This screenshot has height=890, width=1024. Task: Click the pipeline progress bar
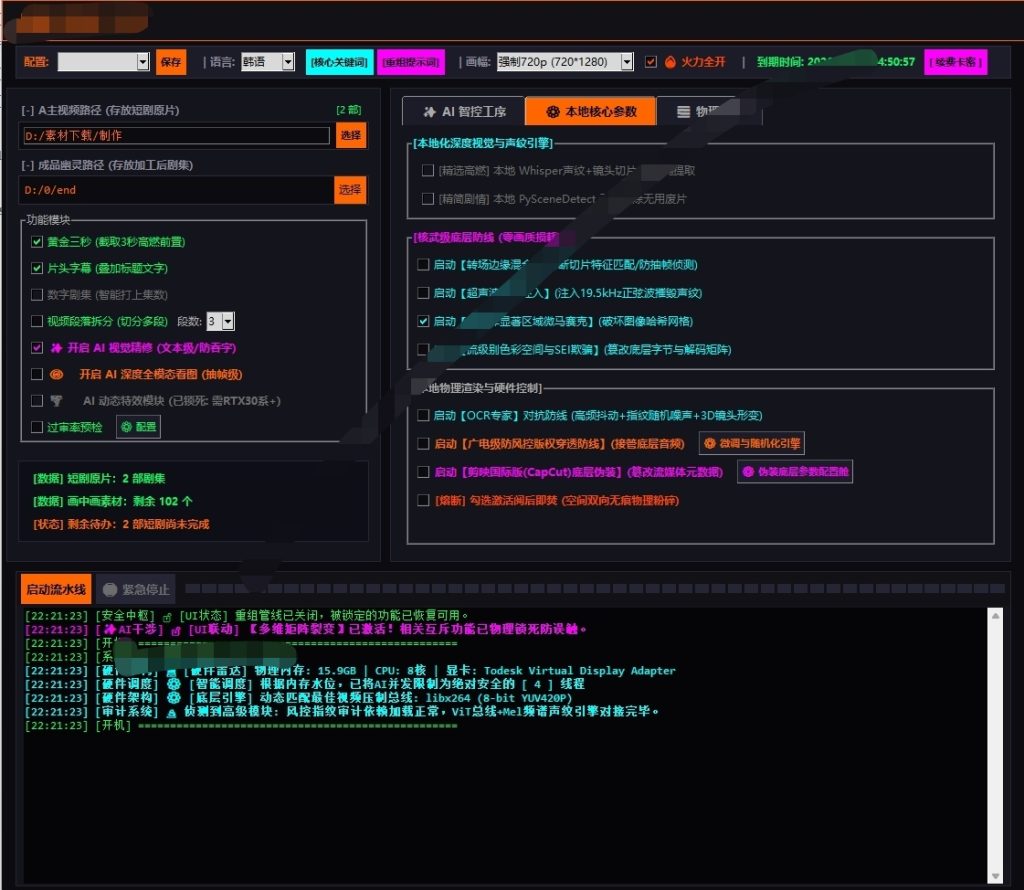[594, 589]
